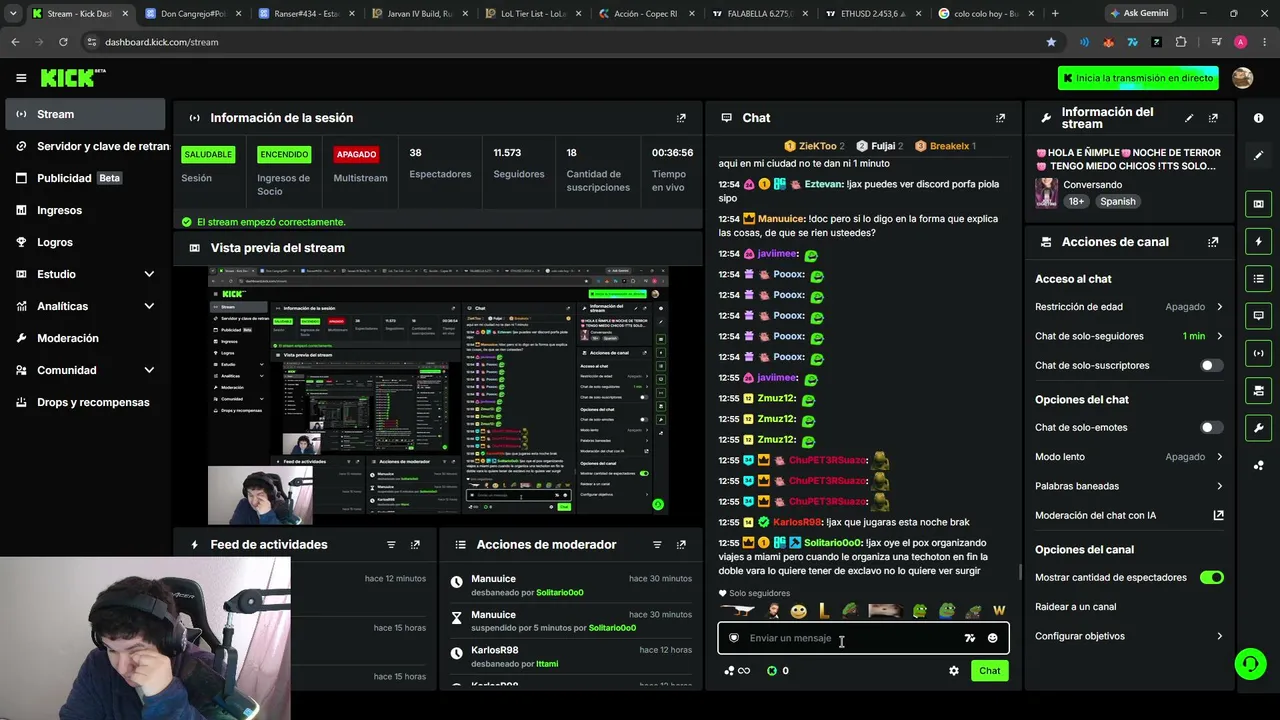Pop out the Acciones de canal panel
The width and height of the screenshot is (1280, 720).
pos(1213,242)
